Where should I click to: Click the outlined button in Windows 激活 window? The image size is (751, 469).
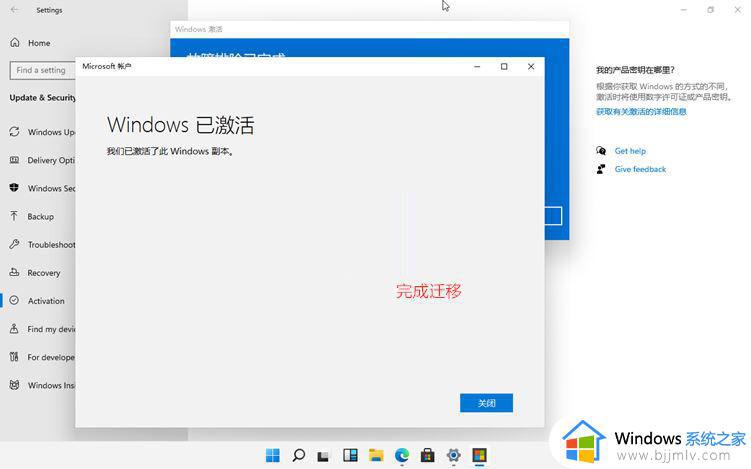coord(553,216)
